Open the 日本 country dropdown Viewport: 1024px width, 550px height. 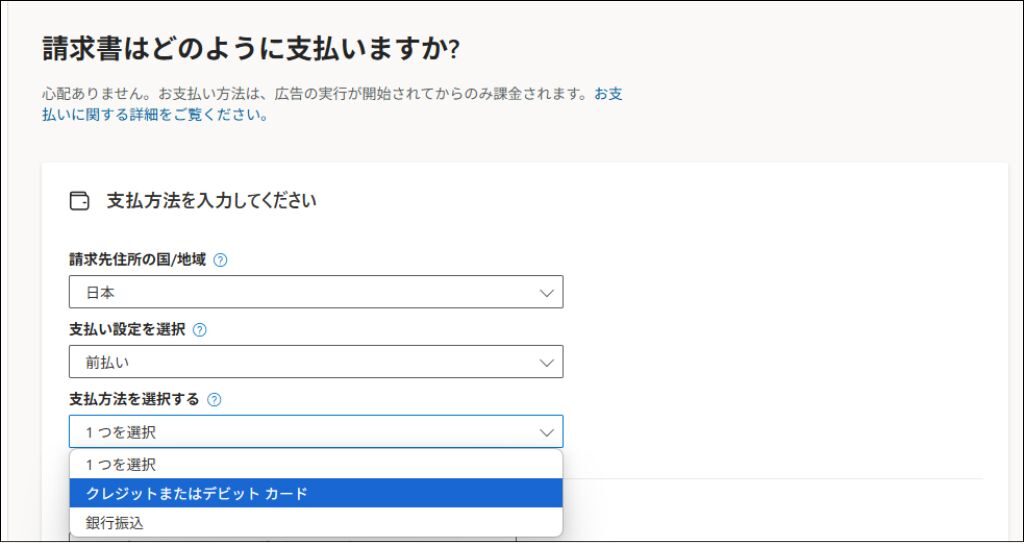316,292
